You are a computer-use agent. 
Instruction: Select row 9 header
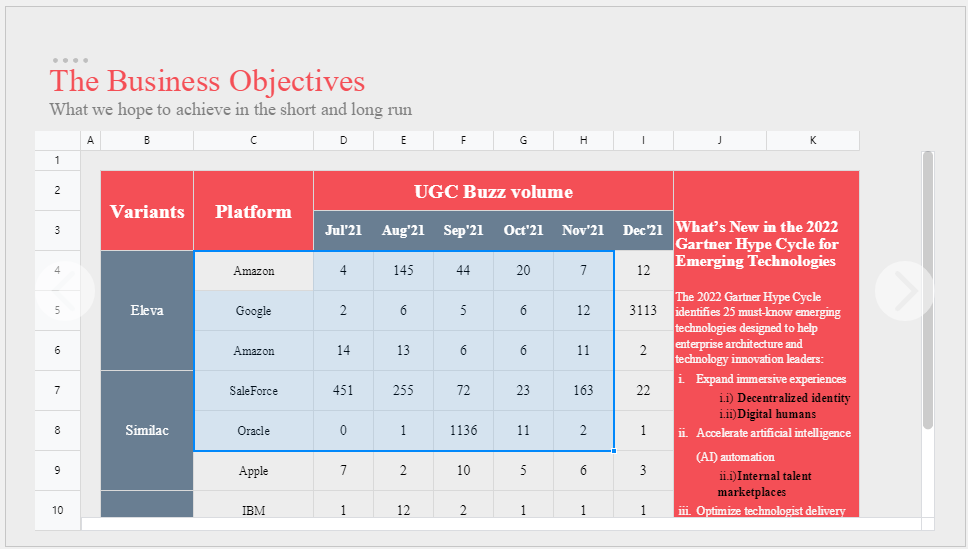click(x=57, y=471)
